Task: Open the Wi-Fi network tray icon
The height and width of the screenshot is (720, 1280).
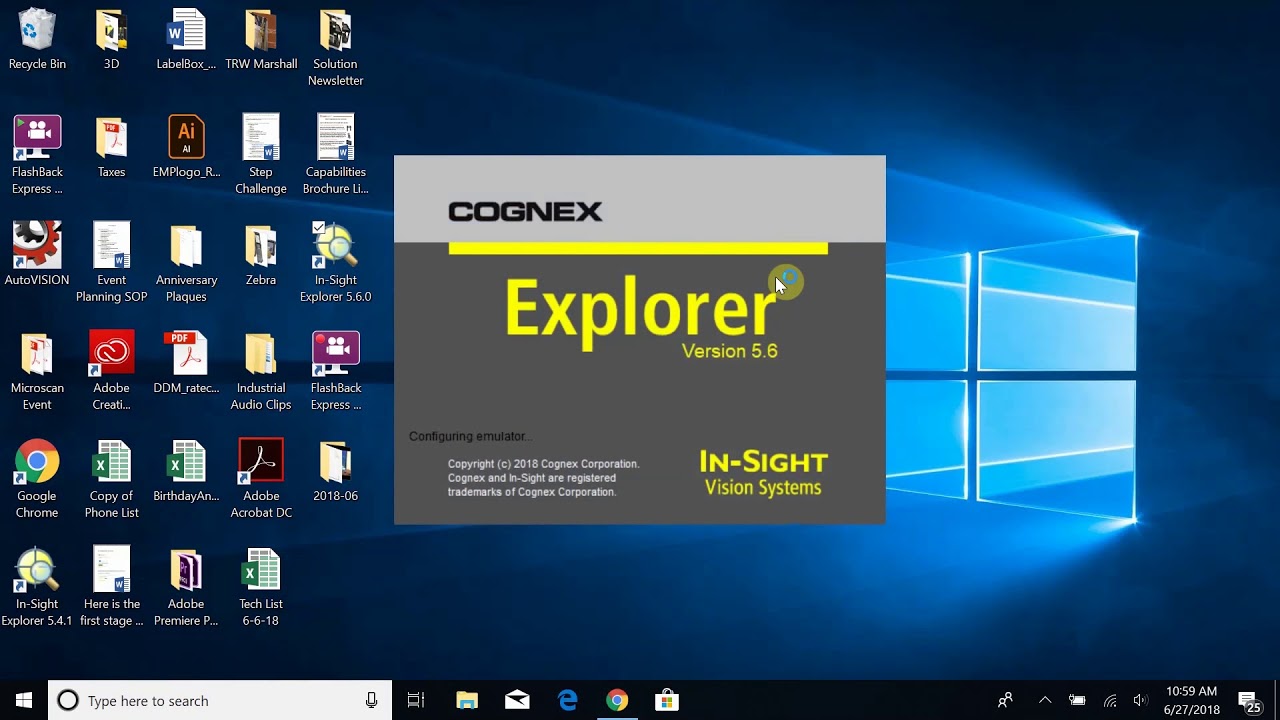Action: point(1109,700)
